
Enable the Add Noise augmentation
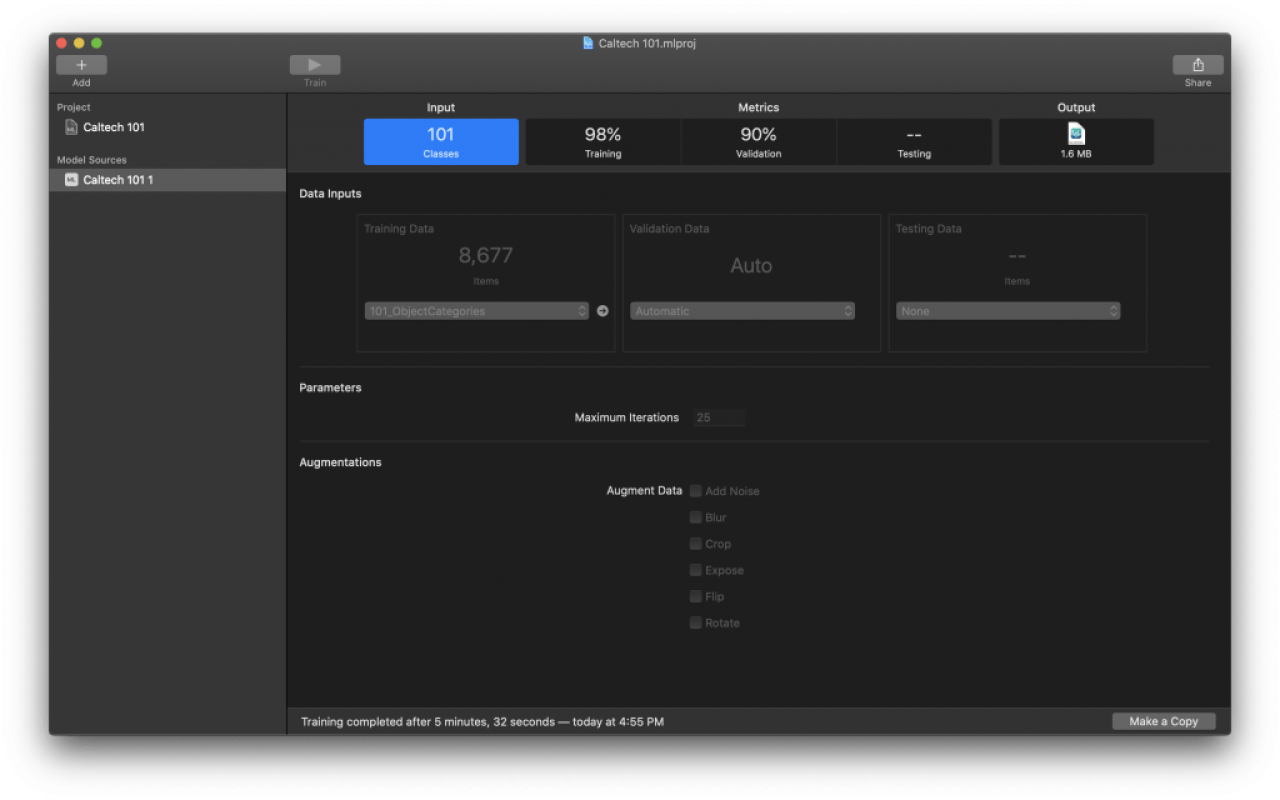tap(696, 491)
